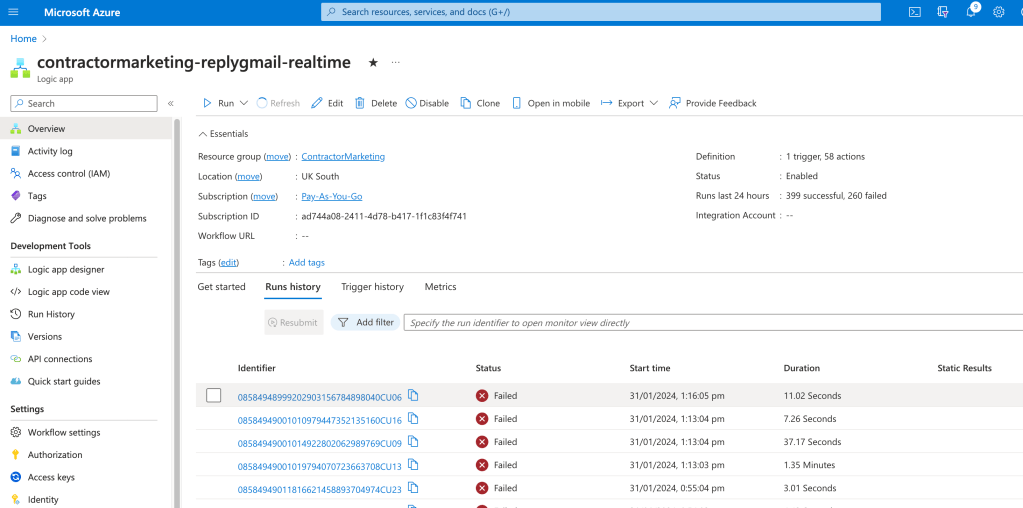Click move link beside Location
The height and width of the screenshot is (508, 1023).
pyautogui.click(x=248, y=177)
